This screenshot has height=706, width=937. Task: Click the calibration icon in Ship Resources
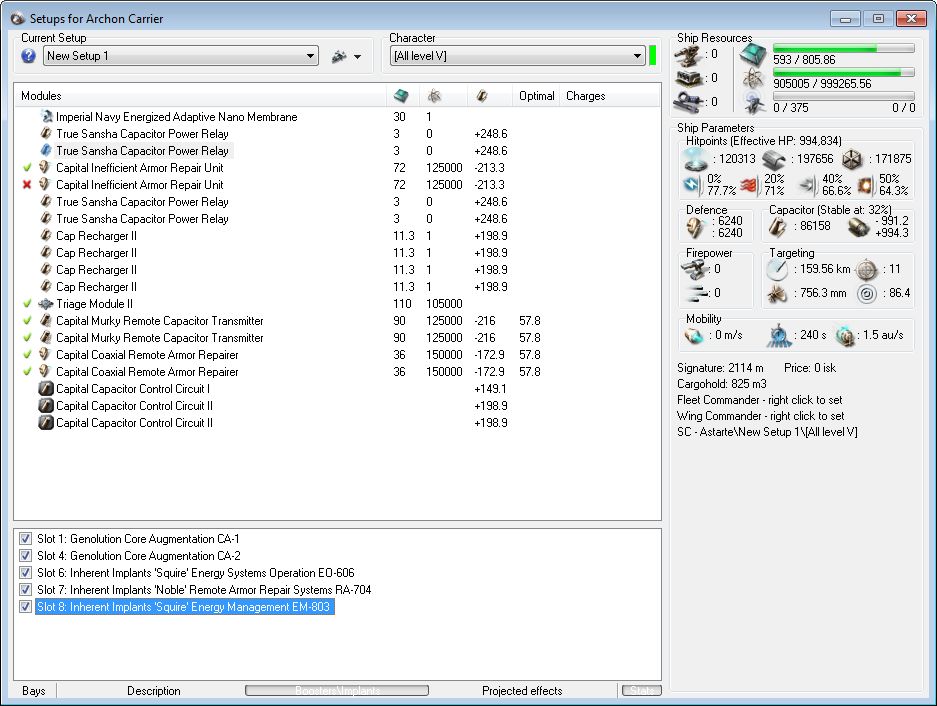click(x=688, y=102)
